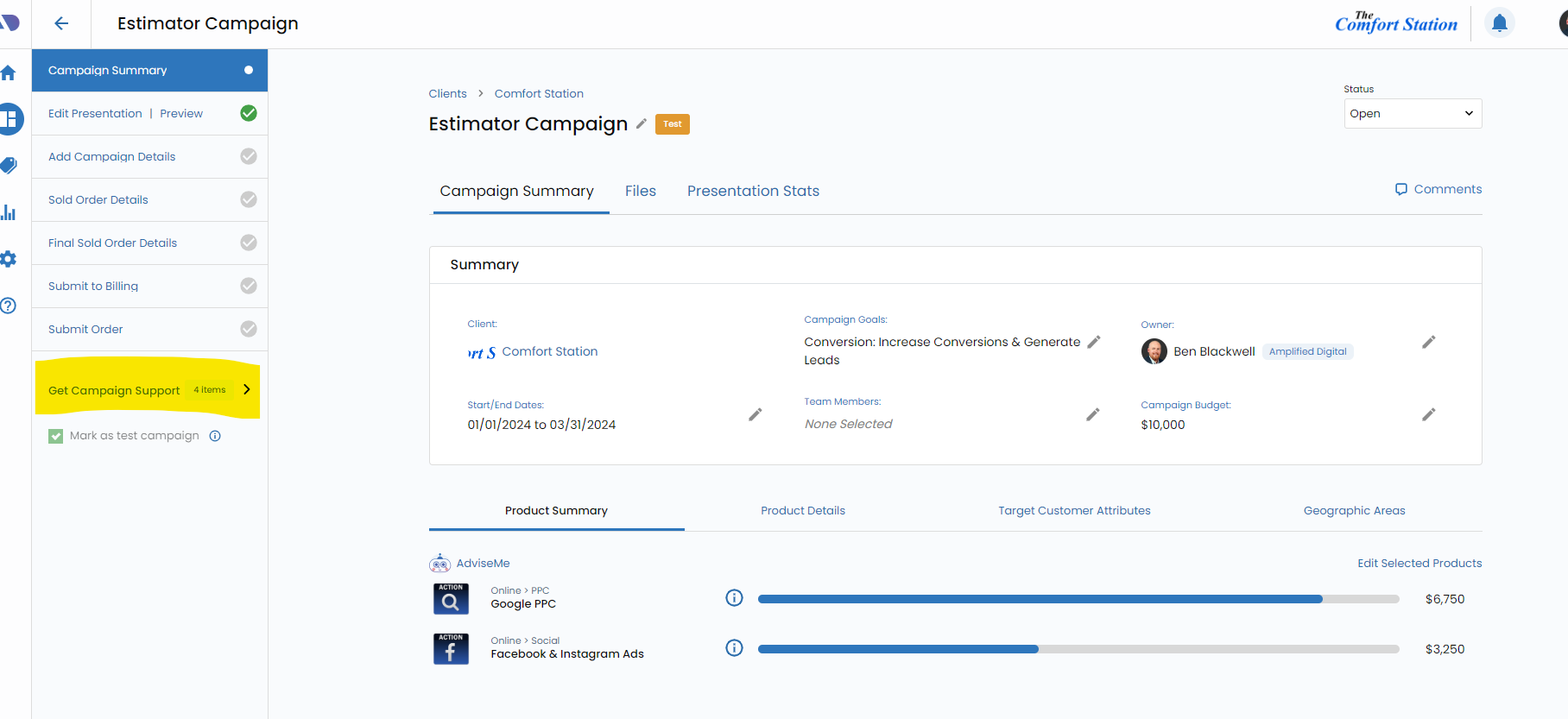The image size is (1568, 719).
Task: Click the back arrow beside Estimator Campaign
Action: coord(61,23)
